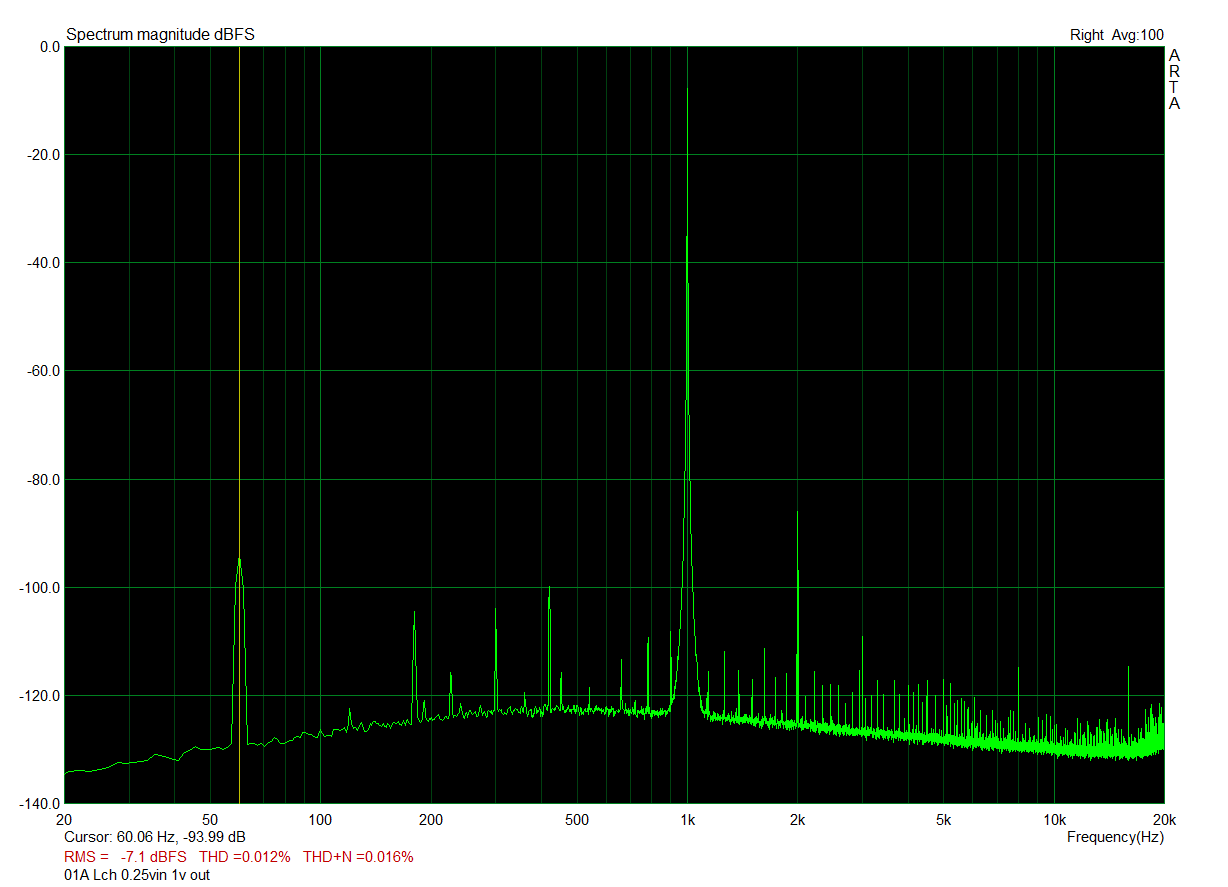This screenshot has height=887, width=1228.
Task: Click the 'THD =0.012%' reading
Action: (245, 857)
